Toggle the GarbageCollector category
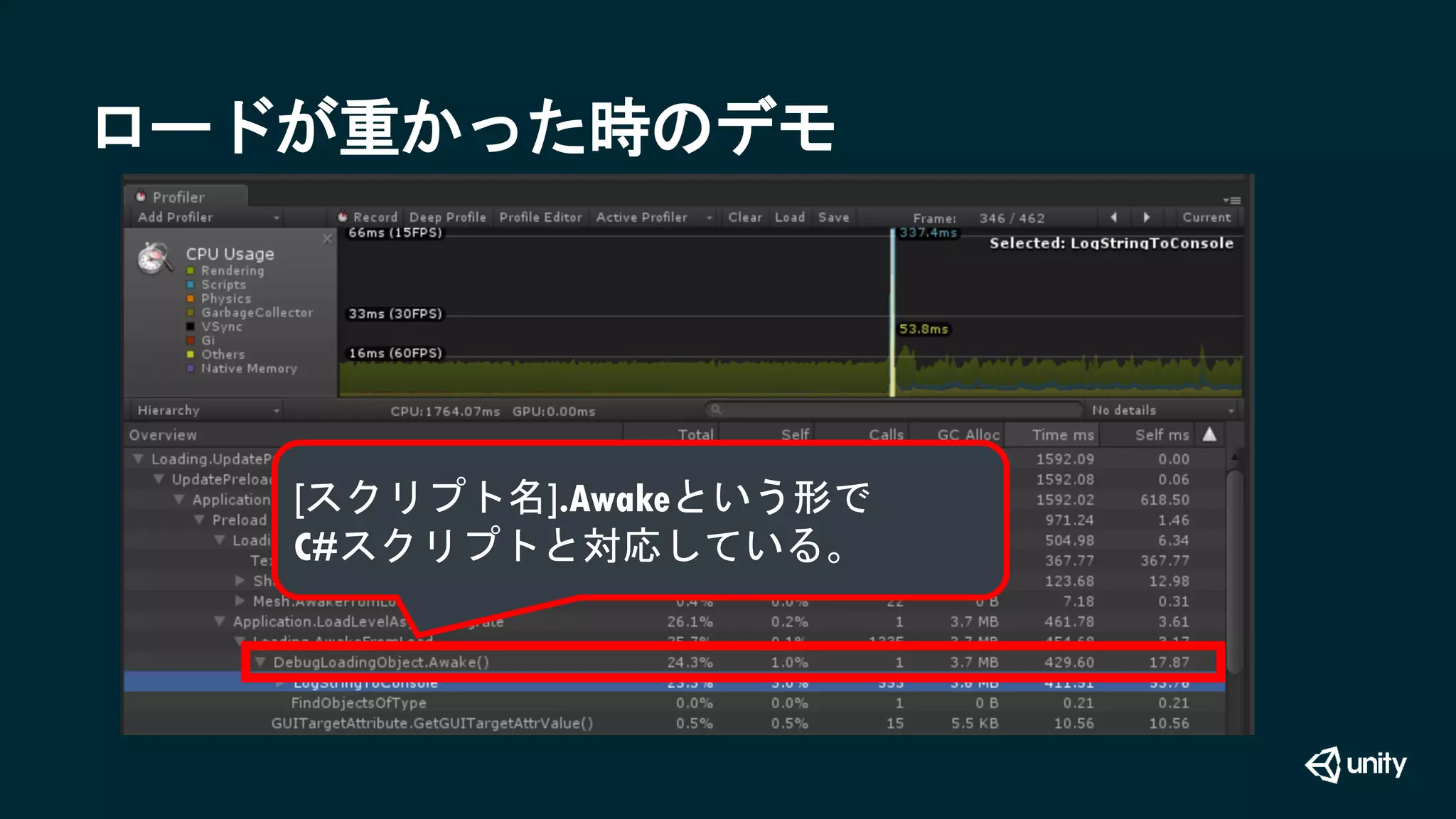This screenshot has height=819, width=1456. click(x=249, y=313)
